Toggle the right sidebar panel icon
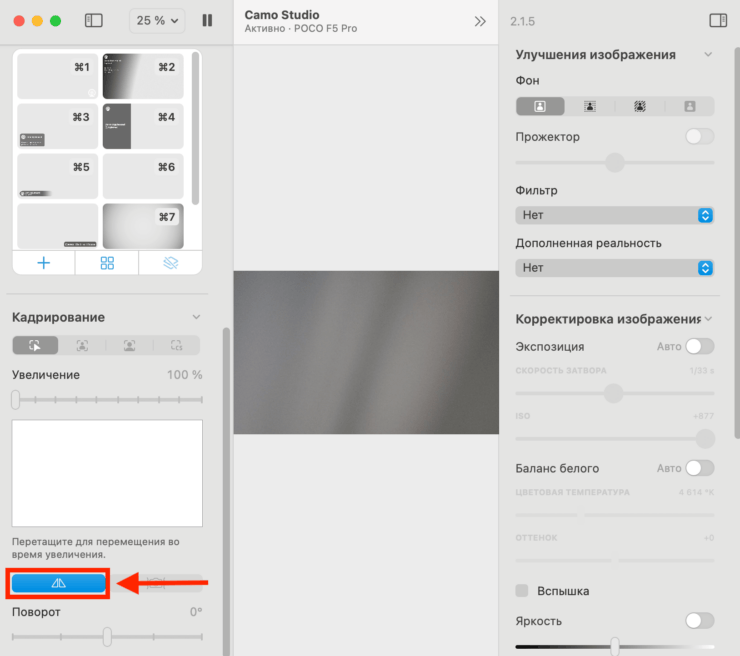740x656 pixels. pyautogui.click(x=717, y=20)
